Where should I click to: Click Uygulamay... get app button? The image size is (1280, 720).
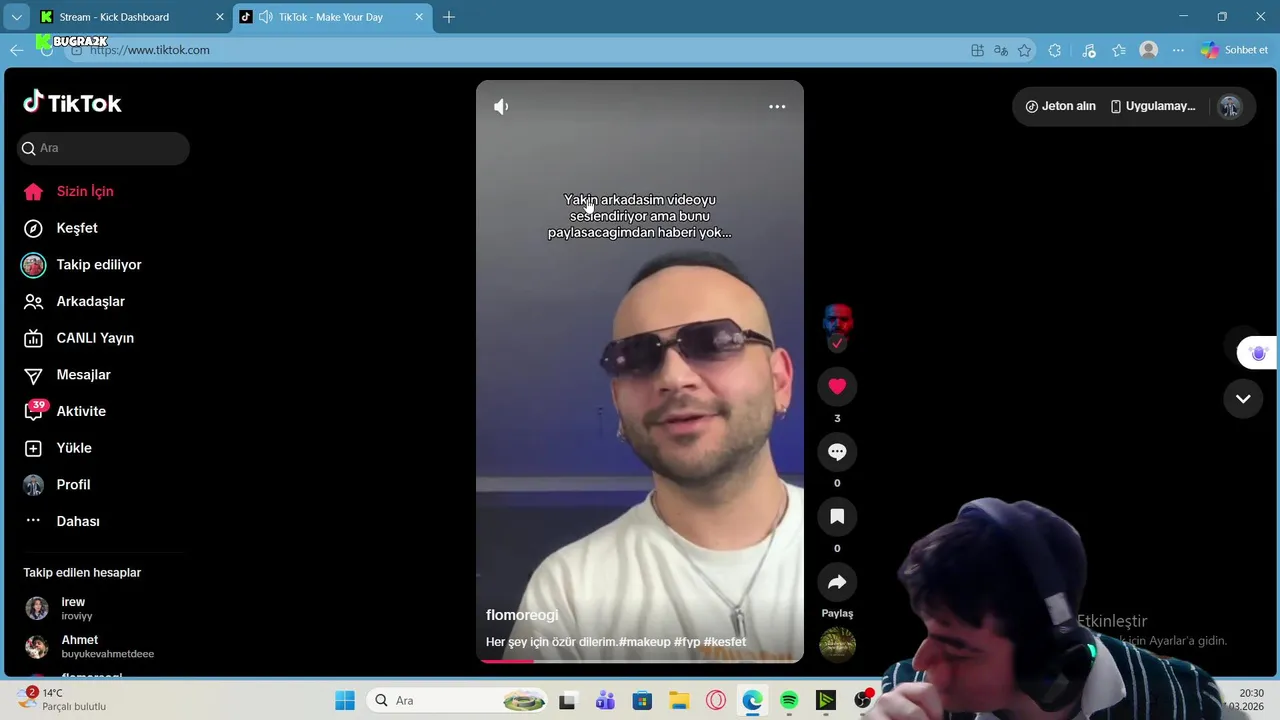pos(1153,106)
